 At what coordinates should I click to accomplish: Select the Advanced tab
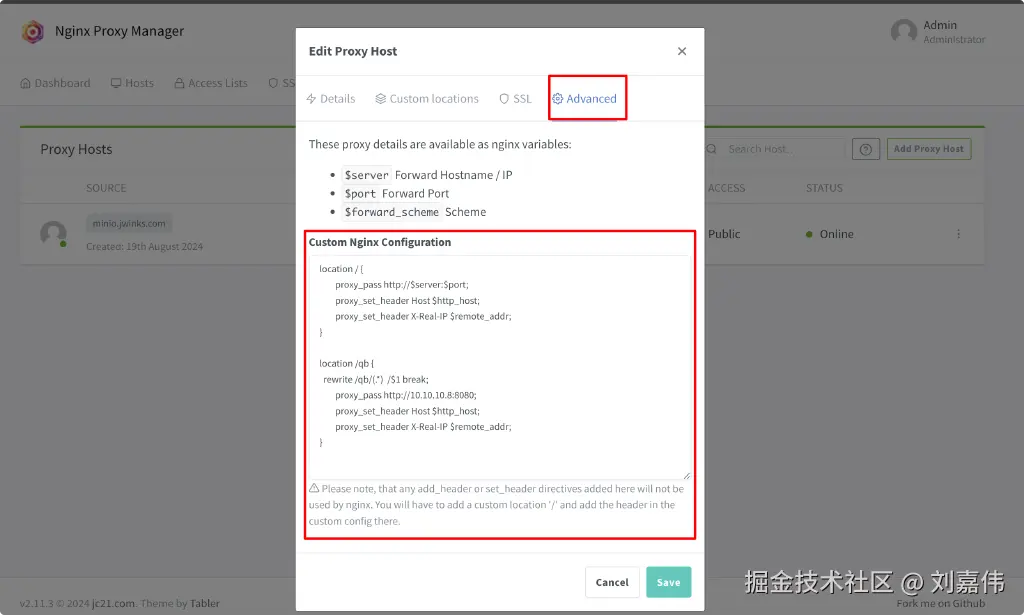click(x=584, y=99)
